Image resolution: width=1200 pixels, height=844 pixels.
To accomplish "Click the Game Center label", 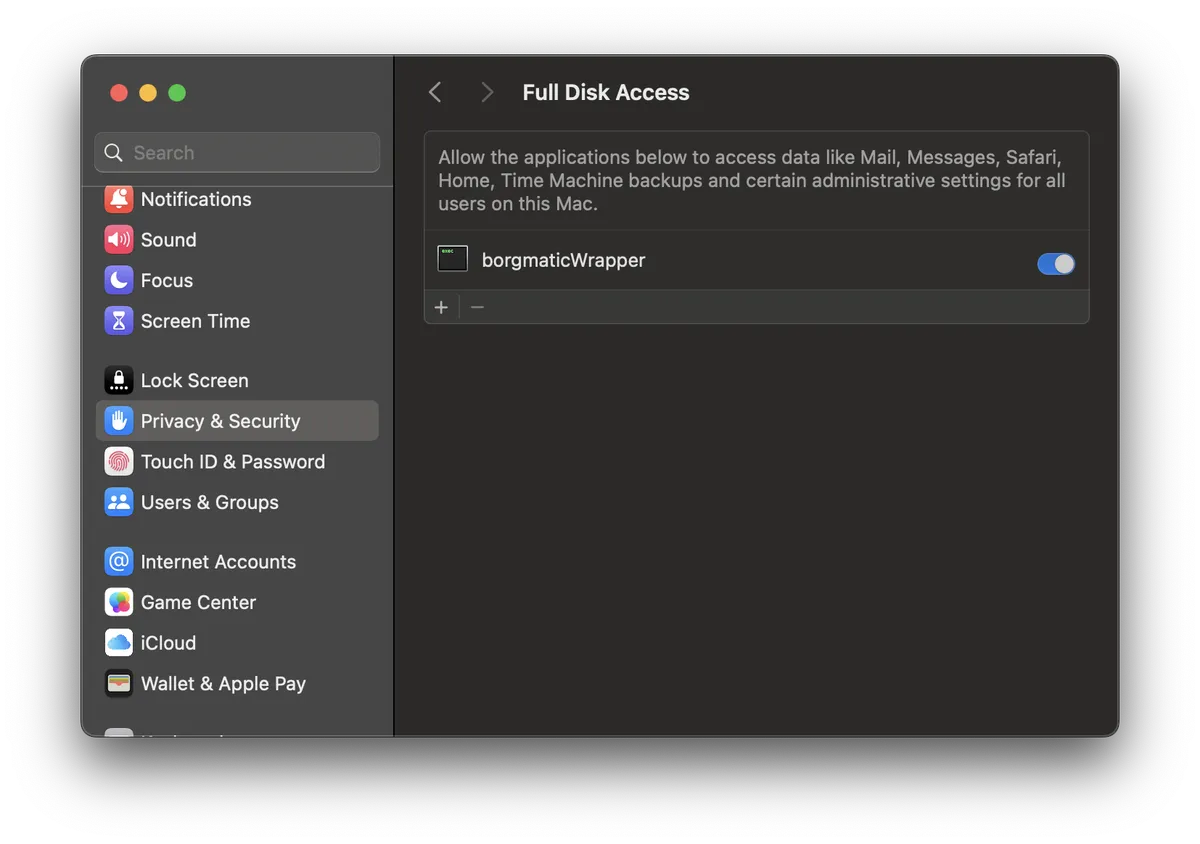I will (198, 602).
